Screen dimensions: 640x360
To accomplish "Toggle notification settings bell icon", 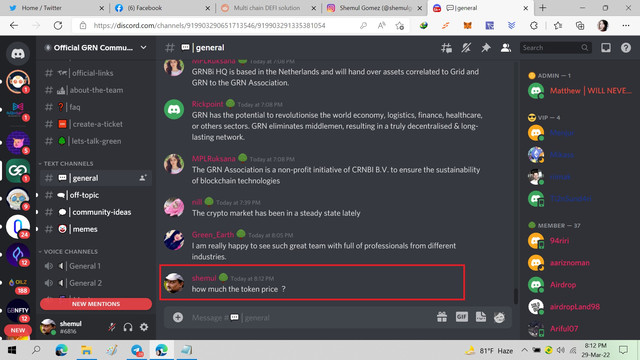I will [x=466, y=48].
